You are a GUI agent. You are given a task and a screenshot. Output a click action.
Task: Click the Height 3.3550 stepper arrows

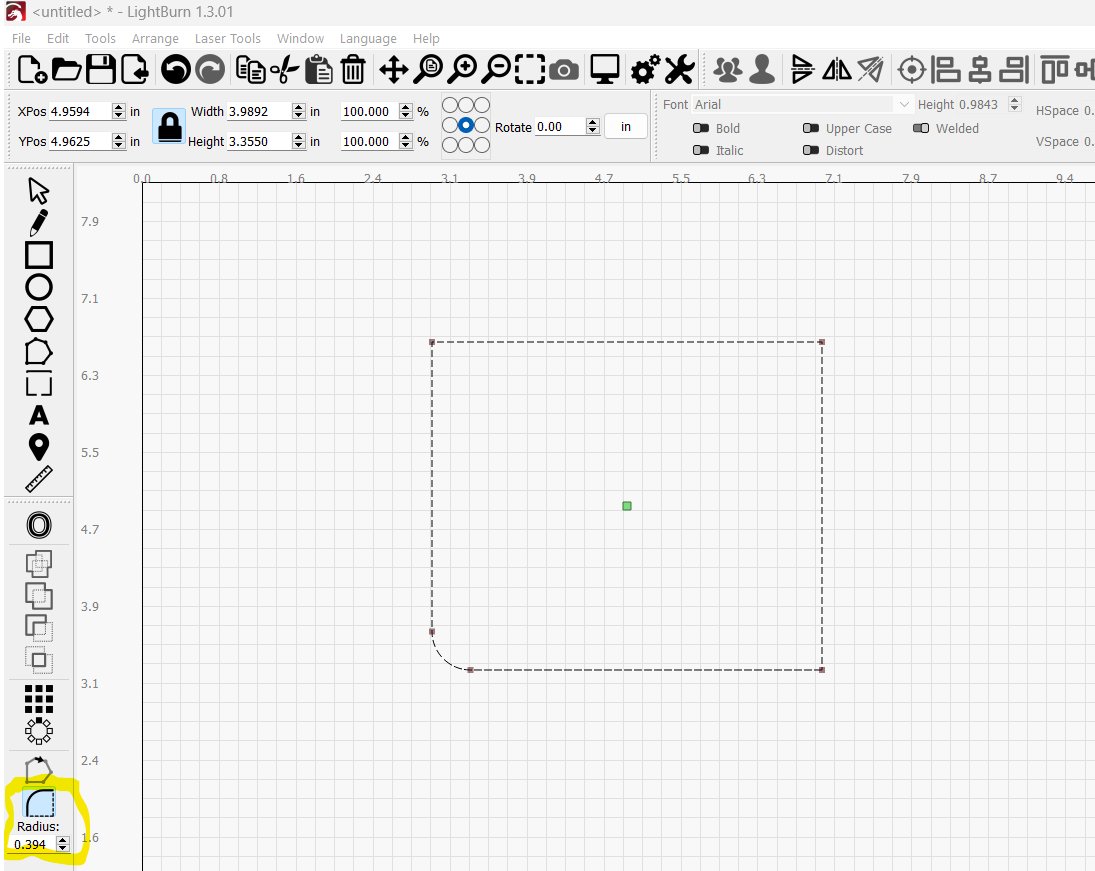[298, 141]
